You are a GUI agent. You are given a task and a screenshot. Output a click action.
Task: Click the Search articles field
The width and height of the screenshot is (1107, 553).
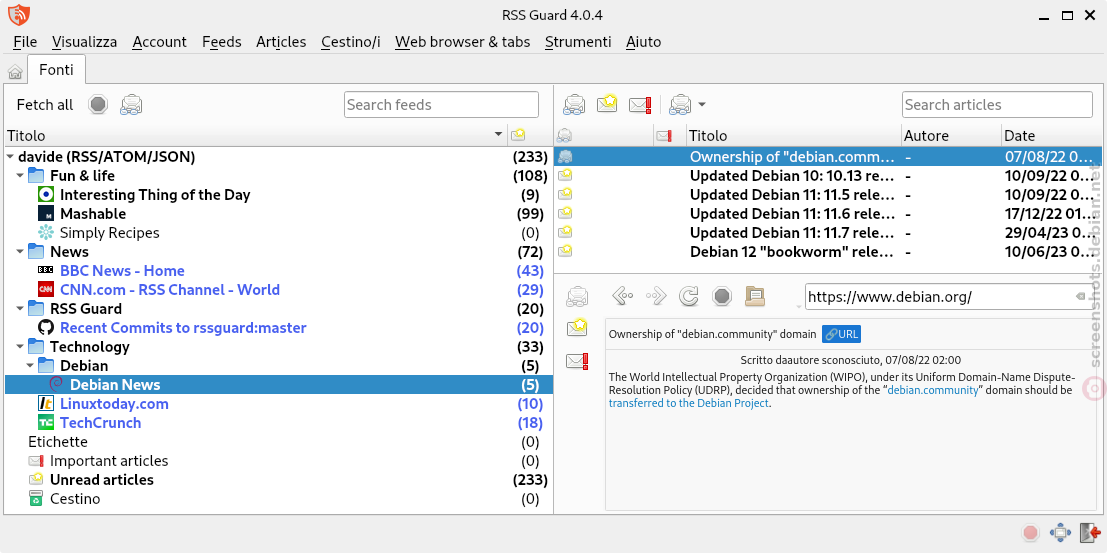[x=997, y=105]
